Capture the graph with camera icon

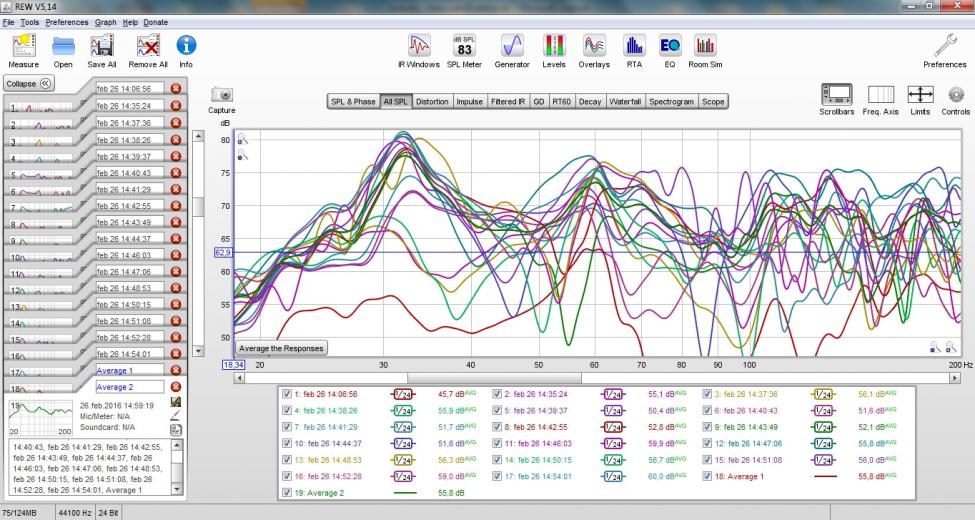(221, 94)
